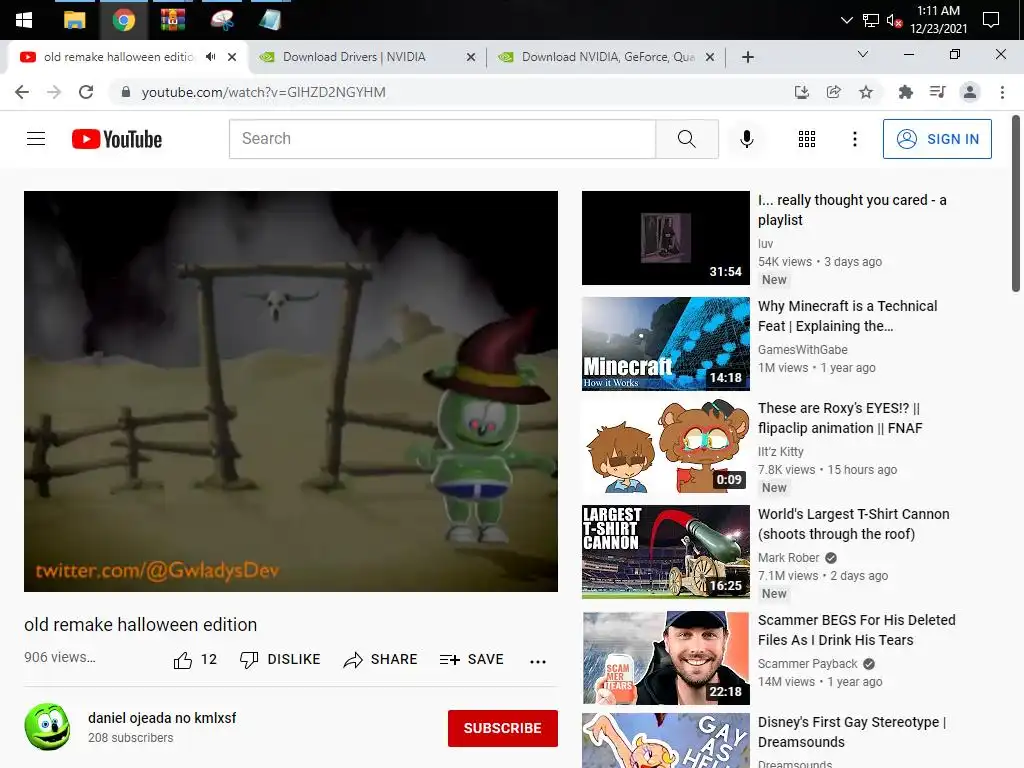Reload the YouTube page
Image resolution: width=1024 pixels, height=768 pixels.
86,92
